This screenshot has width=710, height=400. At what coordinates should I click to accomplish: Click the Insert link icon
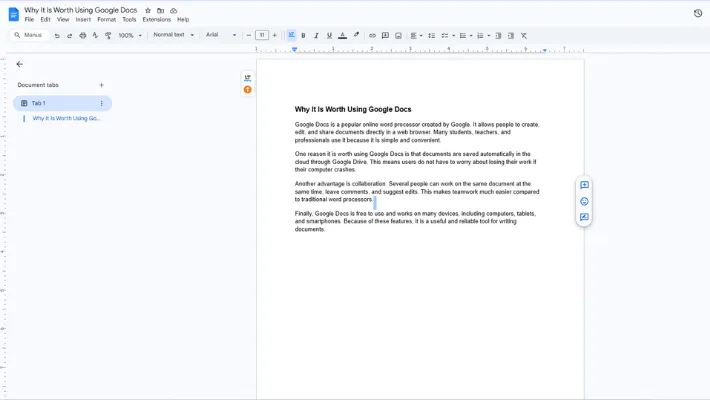click(x=372, y=35)
